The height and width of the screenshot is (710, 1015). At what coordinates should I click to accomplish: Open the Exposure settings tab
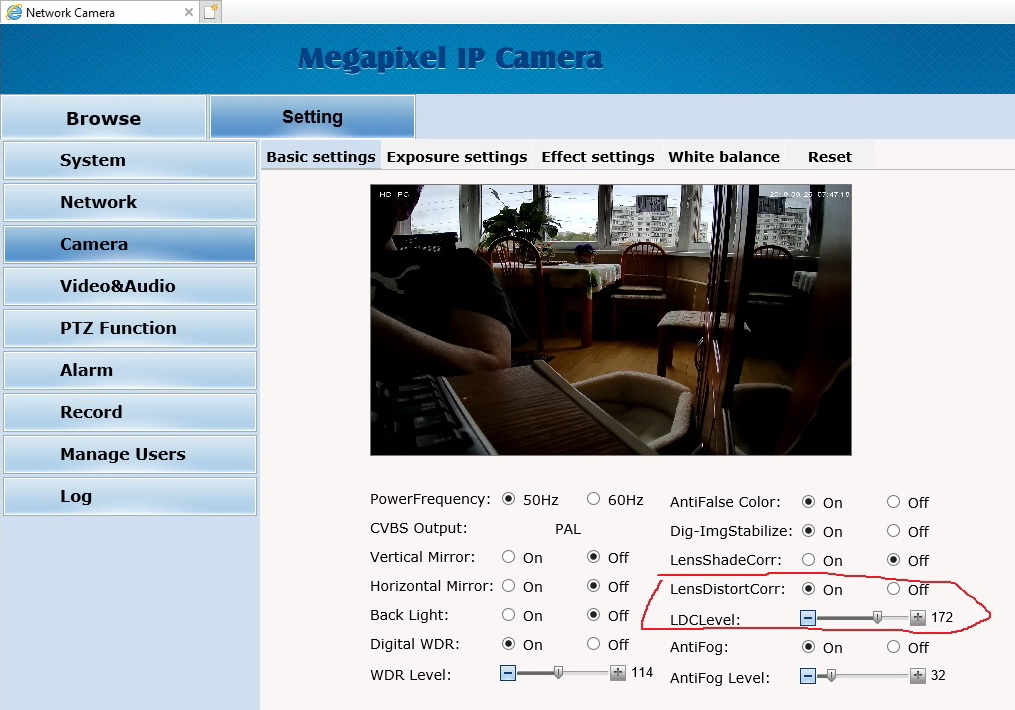456,157
